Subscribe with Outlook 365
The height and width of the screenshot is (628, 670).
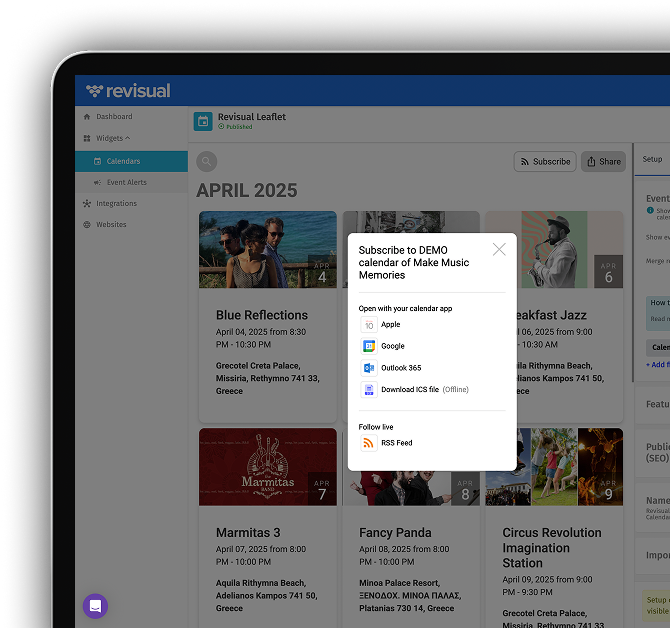point(391,368)
